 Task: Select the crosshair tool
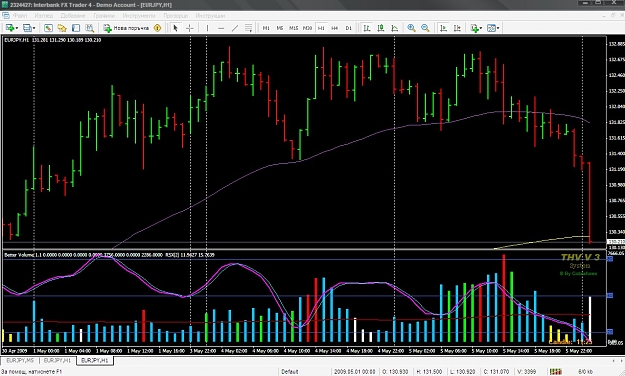point(190,28)
